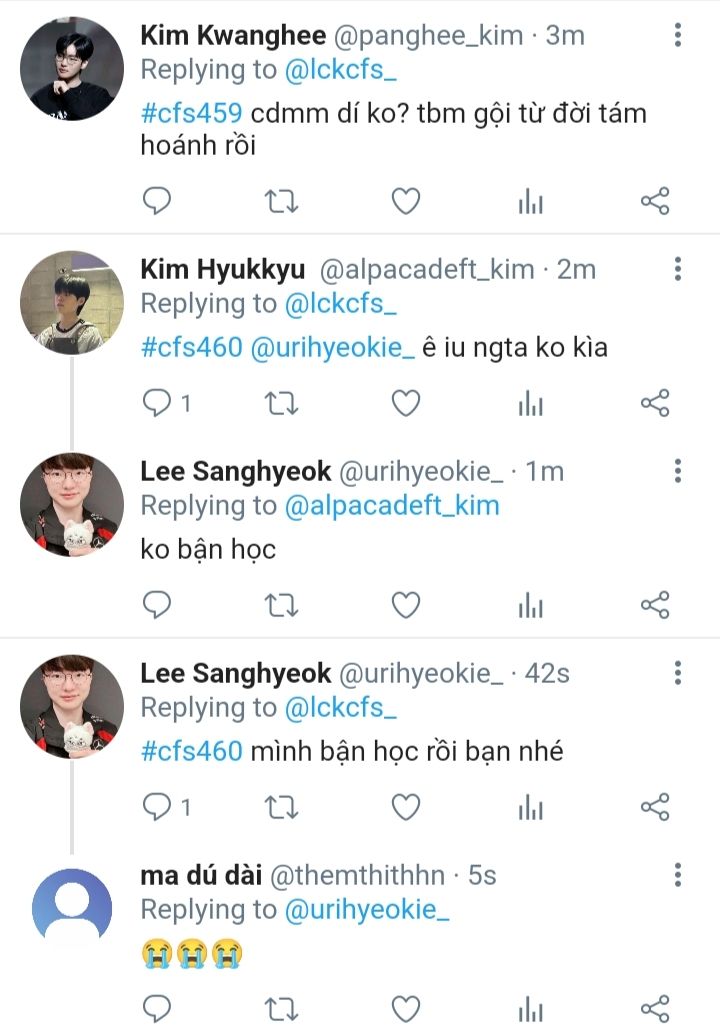Share Lee Sanghyeok's "ko bận học" reply
The height and width of the screenshot is (1035, 720).
(x=654, y=605)
